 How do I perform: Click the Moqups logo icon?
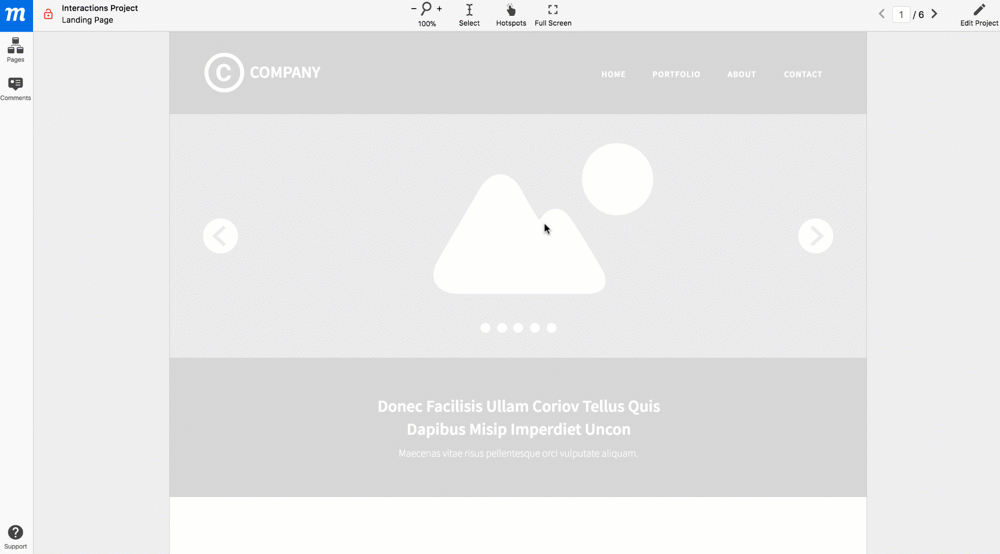point(16,14)
